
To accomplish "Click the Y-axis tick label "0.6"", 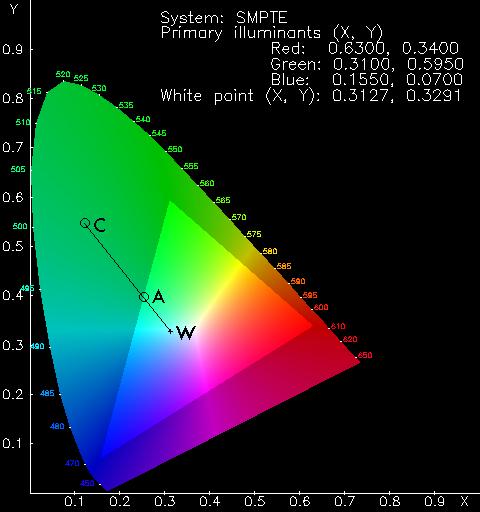I will pos(13,197).
